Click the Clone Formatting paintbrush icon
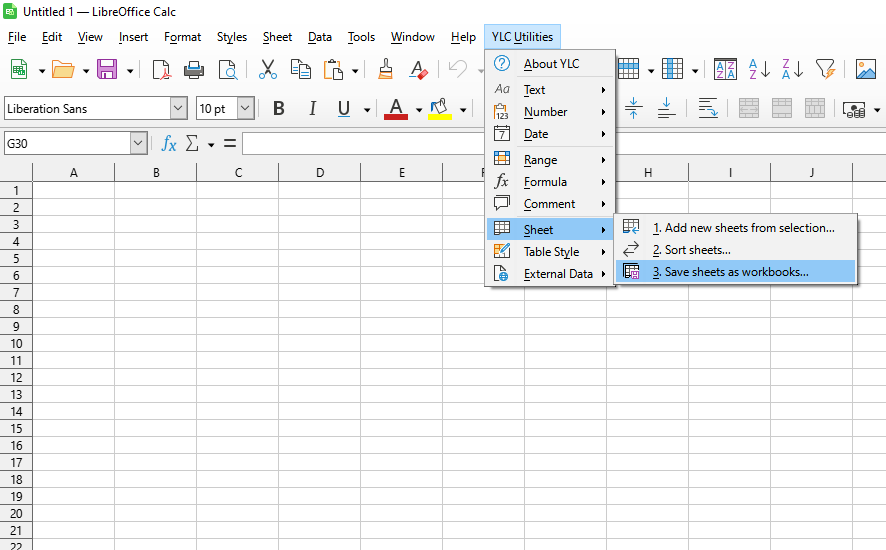 pos(385,69)
